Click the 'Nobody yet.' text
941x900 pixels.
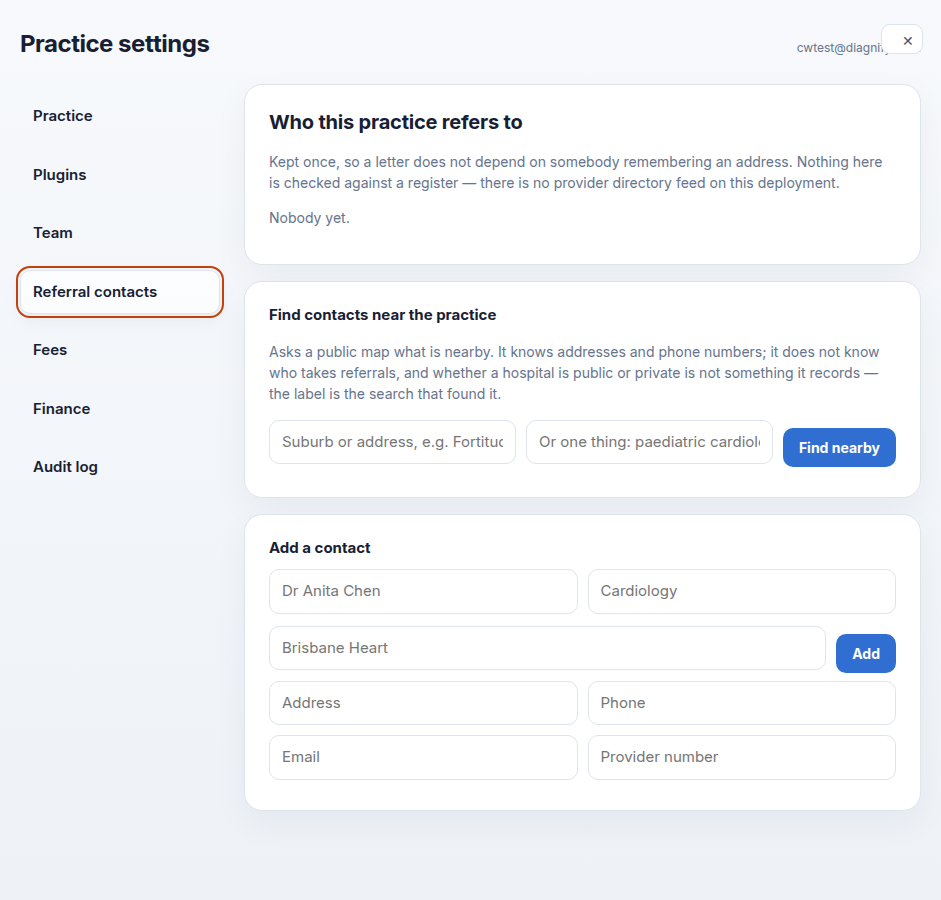(309, 218)
